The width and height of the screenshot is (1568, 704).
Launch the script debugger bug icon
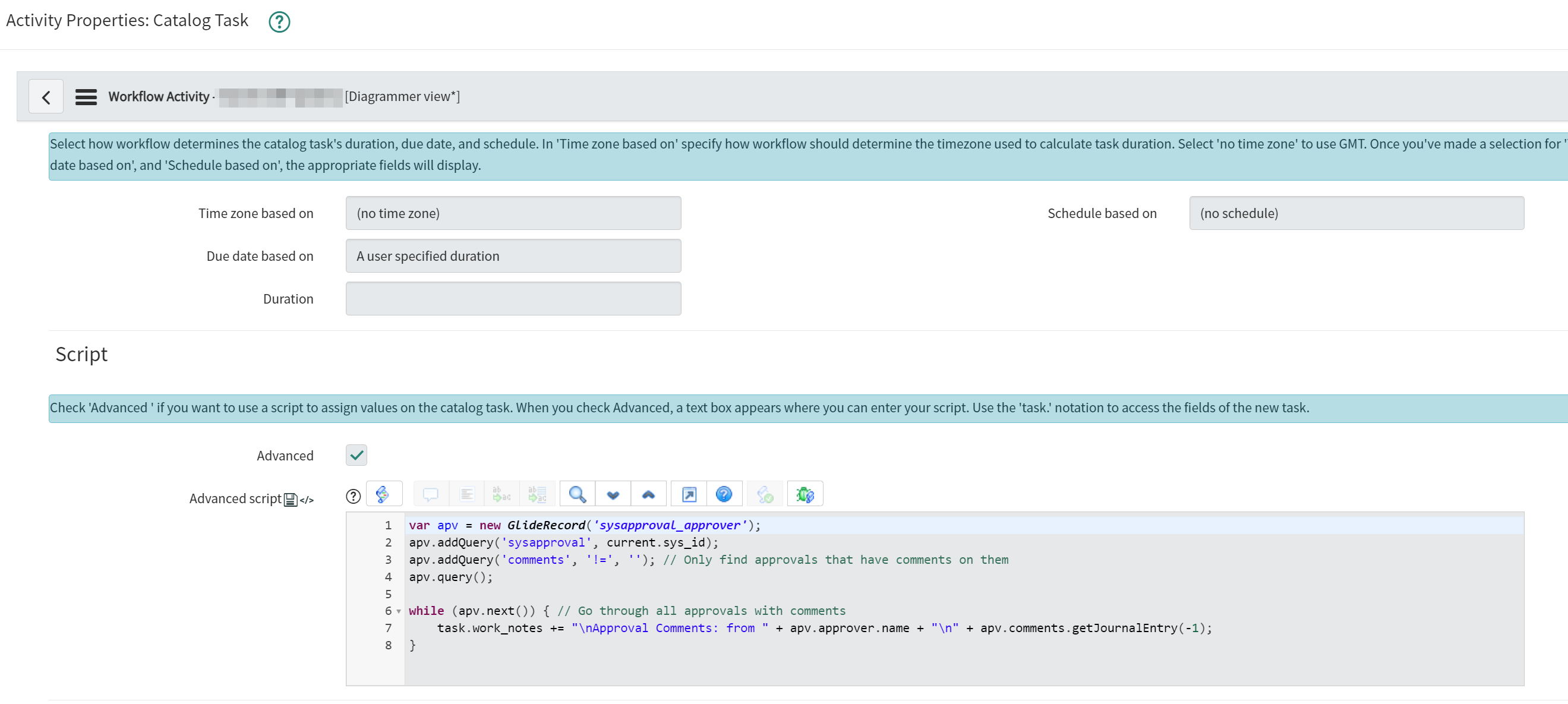tap(804, 494)
